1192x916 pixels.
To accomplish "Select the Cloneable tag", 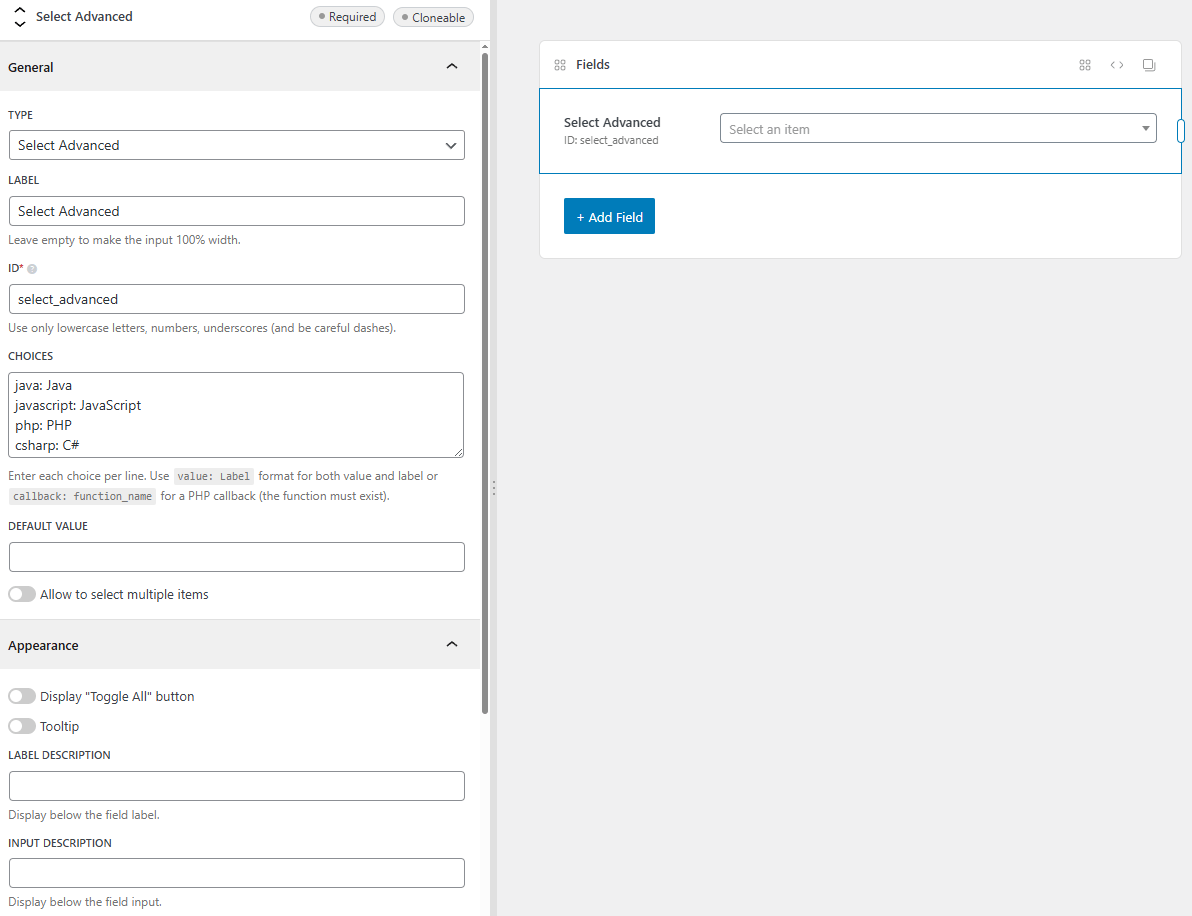I will [x=433, y=16].
